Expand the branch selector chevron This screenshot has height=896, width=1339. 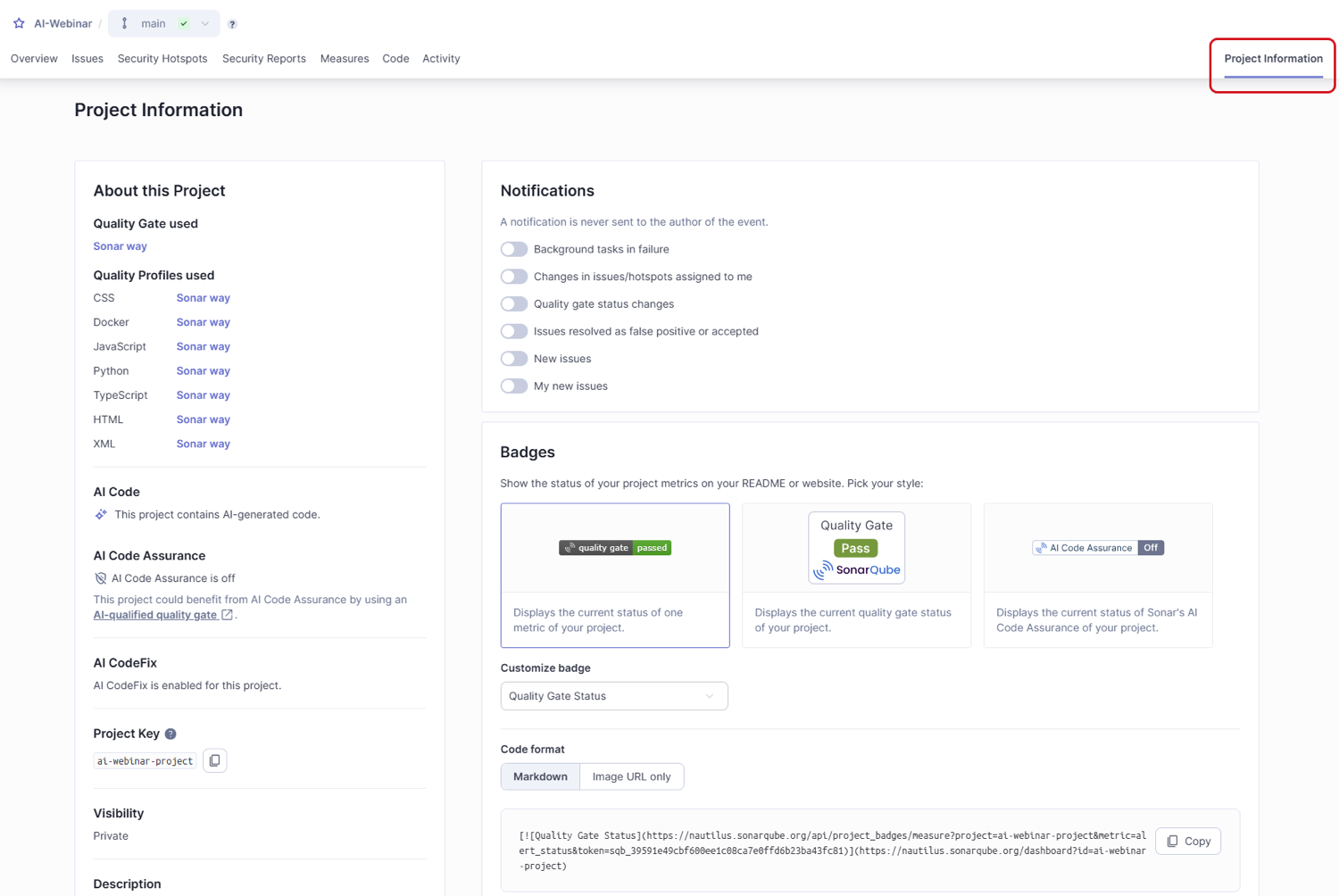(x=204, y=23)
